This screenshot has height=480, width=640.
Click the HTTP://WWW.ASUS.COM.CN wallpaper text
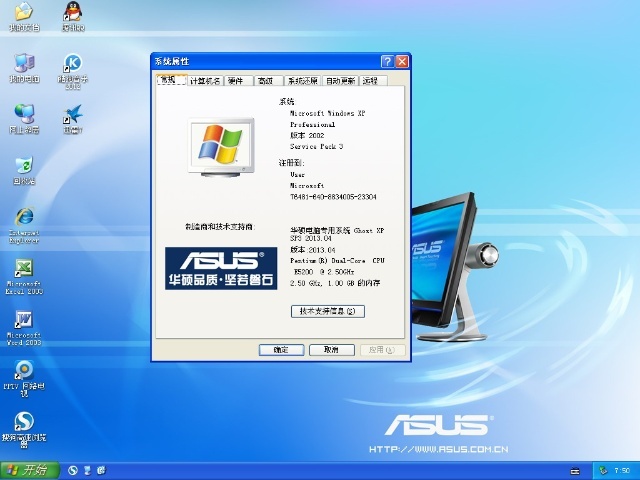tap(439, 449)
